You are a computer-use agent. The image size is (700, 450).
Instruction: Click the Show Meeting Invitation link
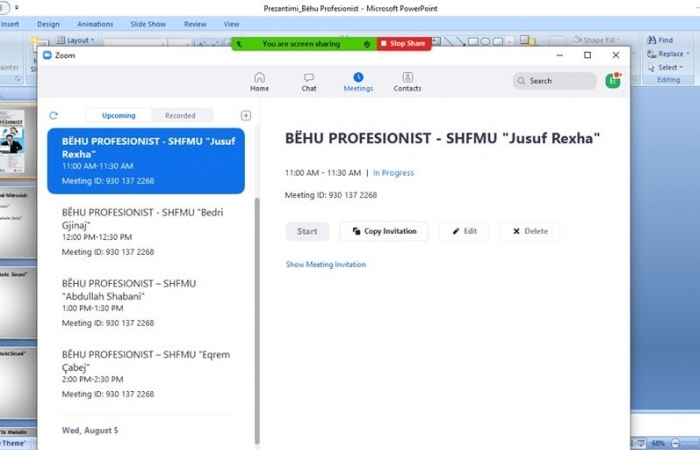[326, 265]
